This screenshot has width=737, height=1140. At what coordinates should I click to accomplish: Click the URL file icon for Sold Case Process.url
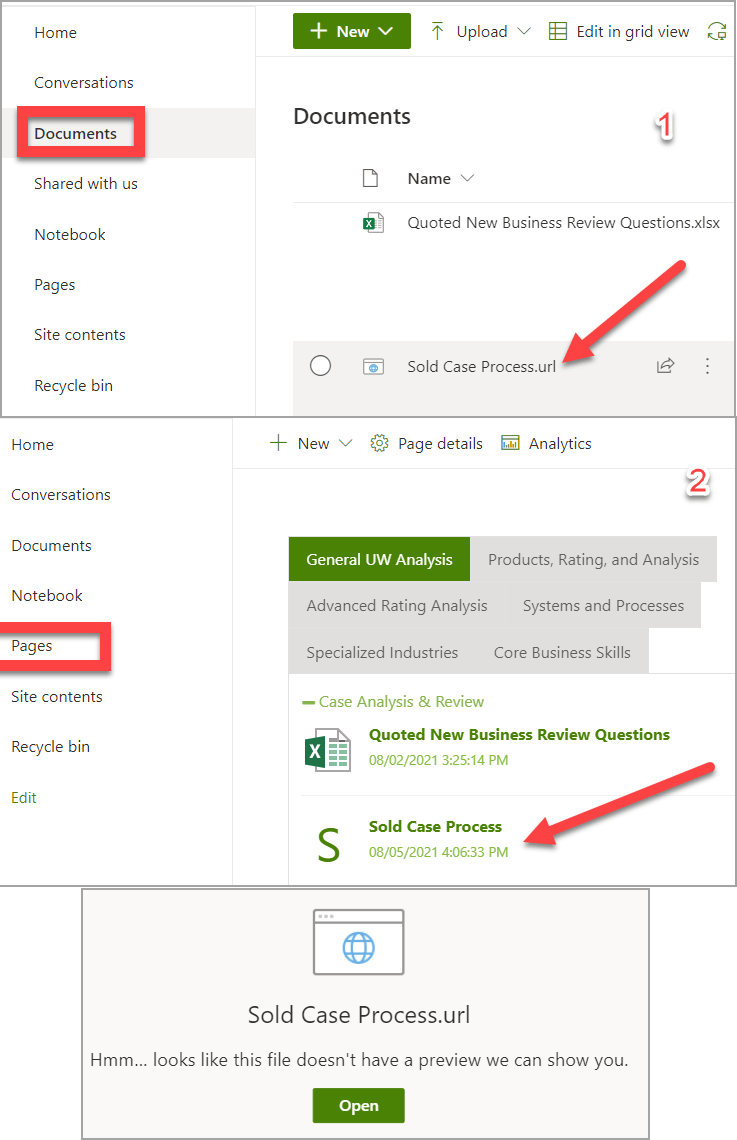tap(373, 366)
